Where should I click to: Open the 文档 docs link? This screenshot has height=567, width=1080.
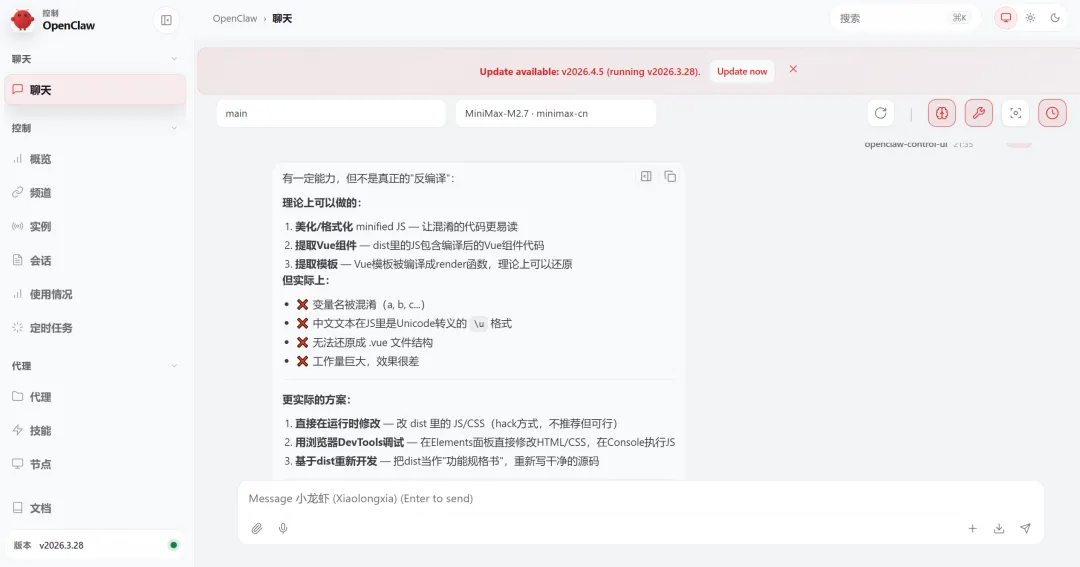tap(95, 508)
